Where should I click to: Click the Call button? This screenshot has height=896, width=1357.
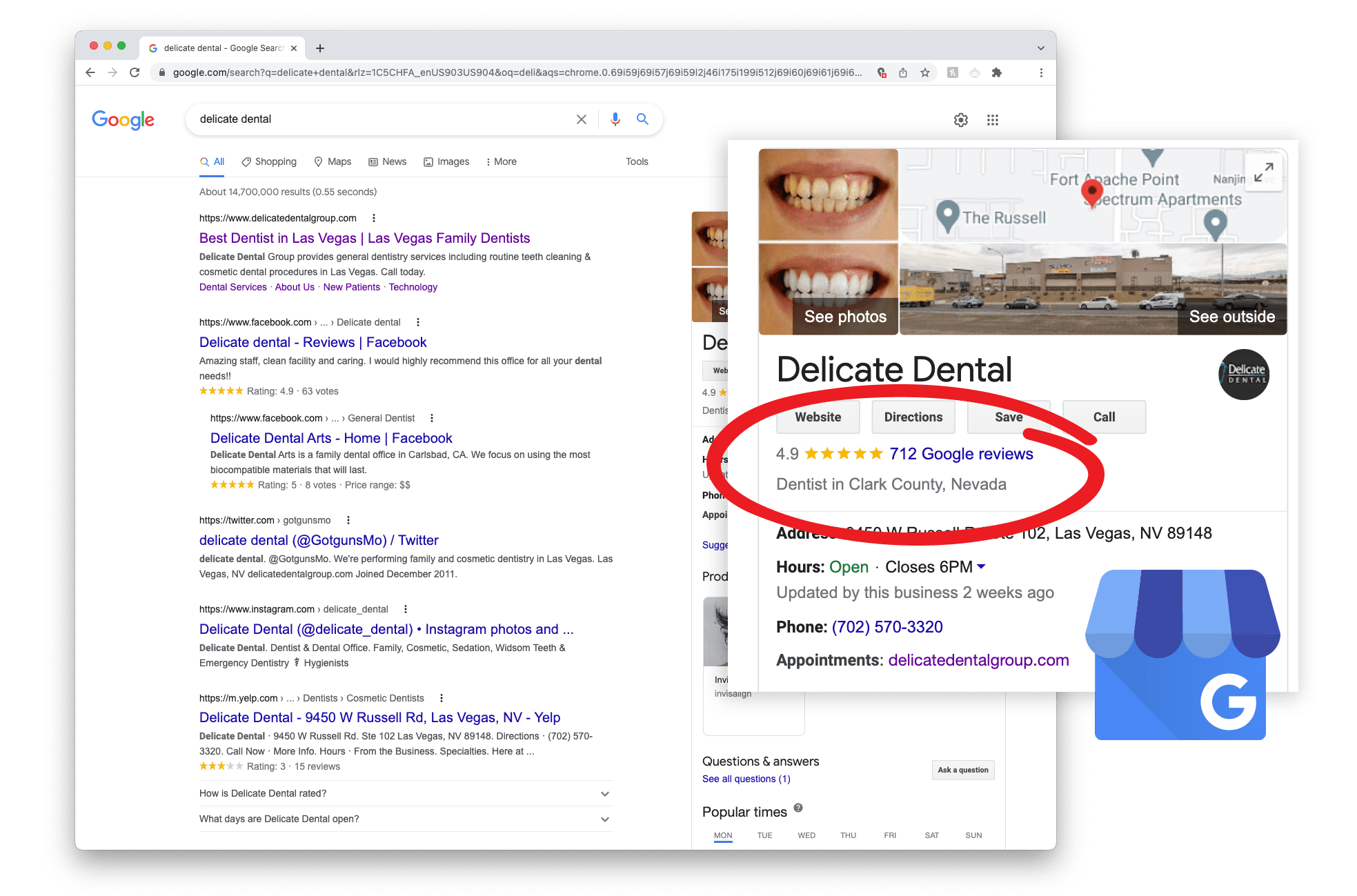(1104, 417)
